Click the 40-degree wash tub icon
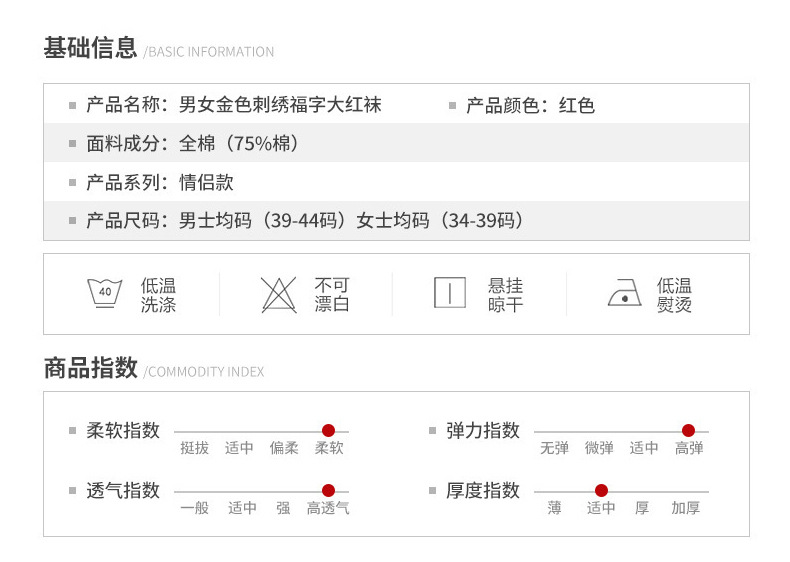This screenshot has width=790, height=562. 105,293
